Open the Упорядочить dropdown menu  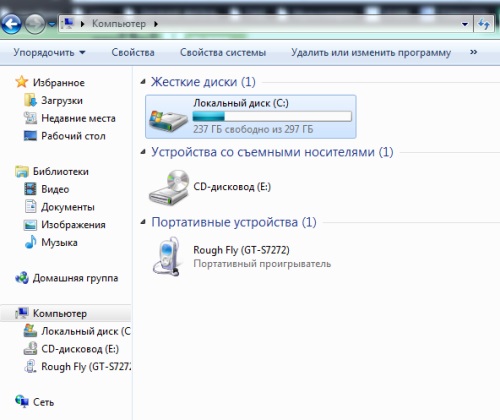coord(49,53)
